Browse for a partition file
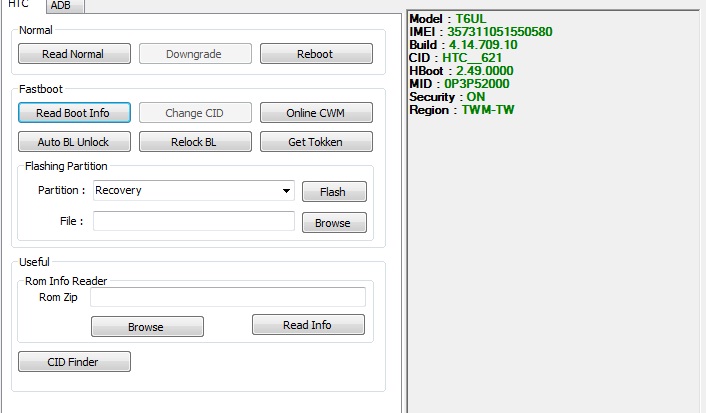This screenshot has width=706, height=413. click(334, 222)
